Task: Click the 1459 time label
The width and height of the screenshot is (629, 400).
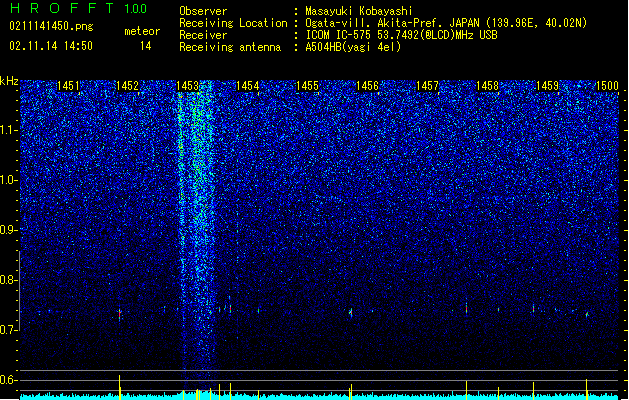Action: tap(548, 86)
